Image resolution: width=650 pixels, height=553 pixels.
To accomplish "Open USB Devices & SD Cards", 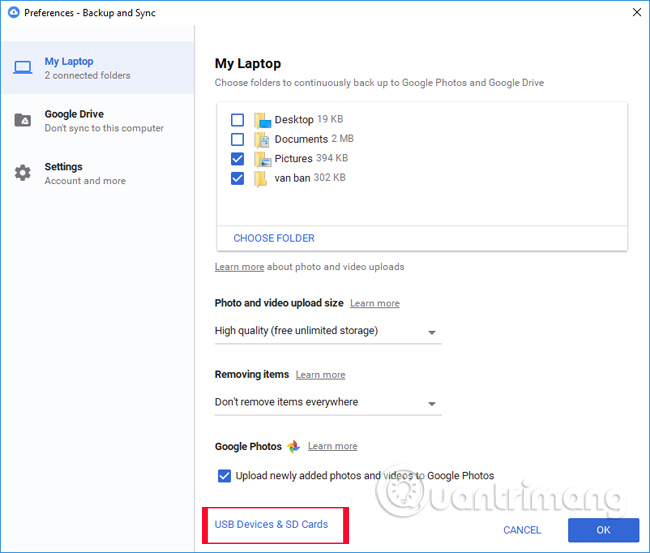I will tap(271, 524).
